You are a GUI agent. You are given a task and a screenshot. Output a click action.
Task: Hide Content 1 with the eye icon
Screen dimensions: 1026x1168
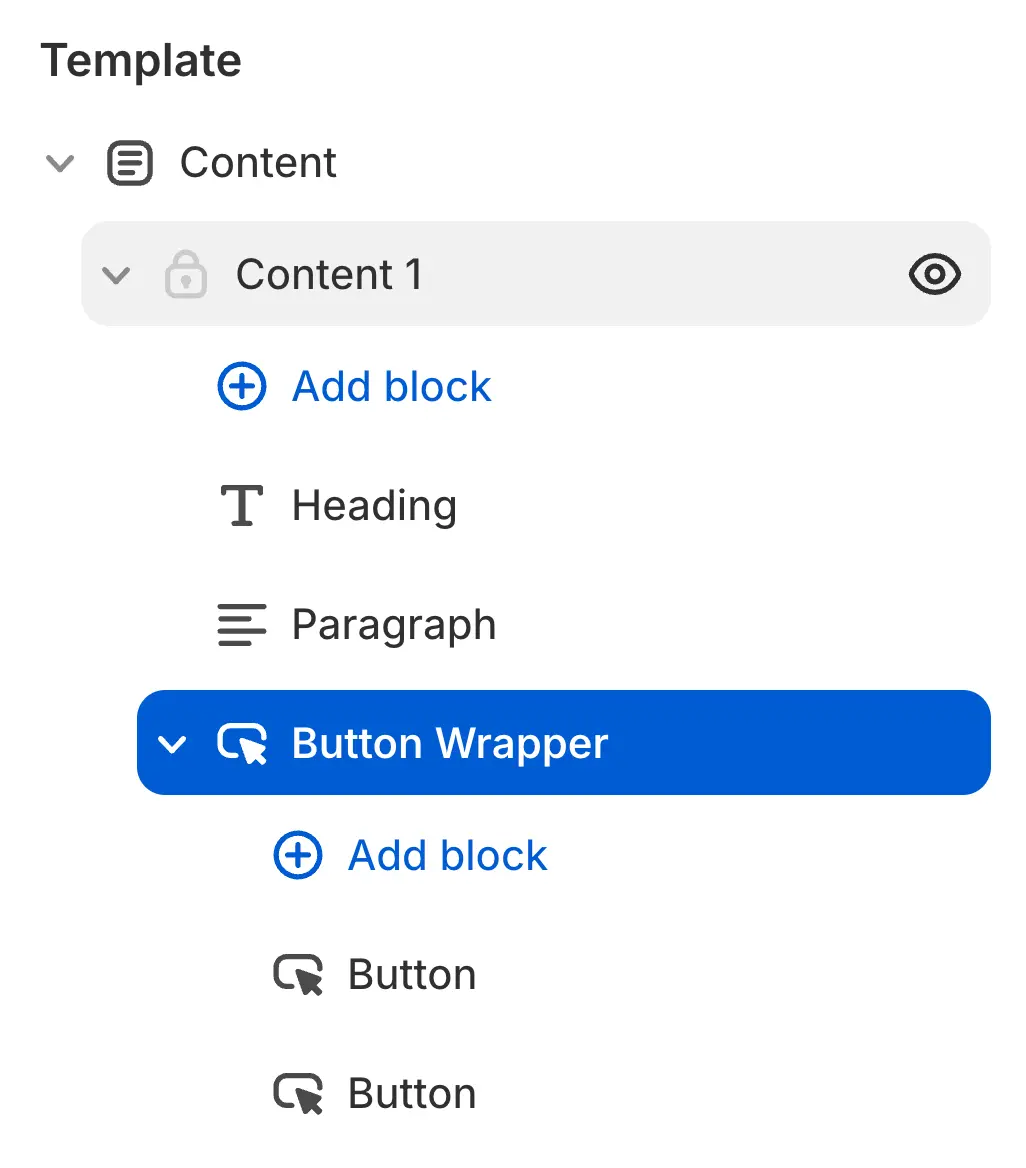coord(935,274)
